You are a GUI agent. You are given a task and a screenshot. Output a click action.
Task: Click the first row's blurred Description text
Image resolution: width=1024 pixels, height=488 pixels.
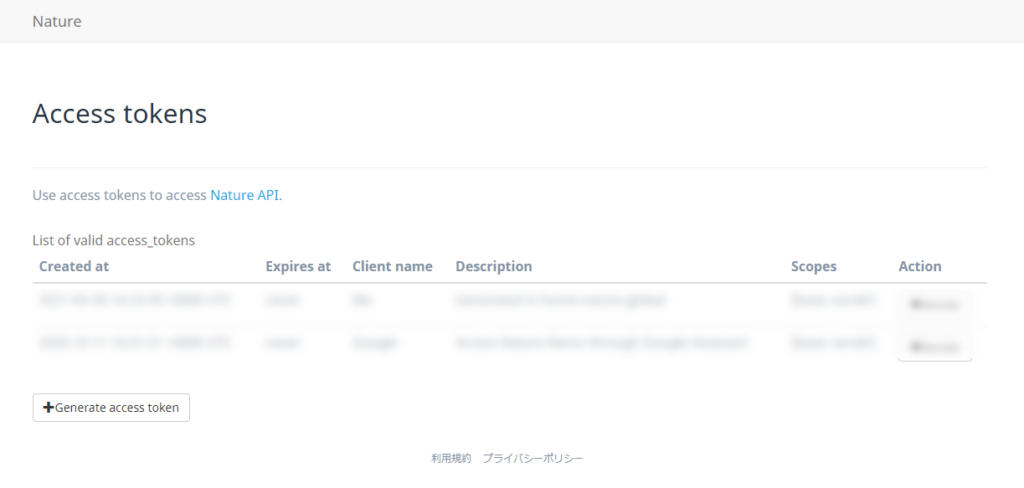(560, 300)
